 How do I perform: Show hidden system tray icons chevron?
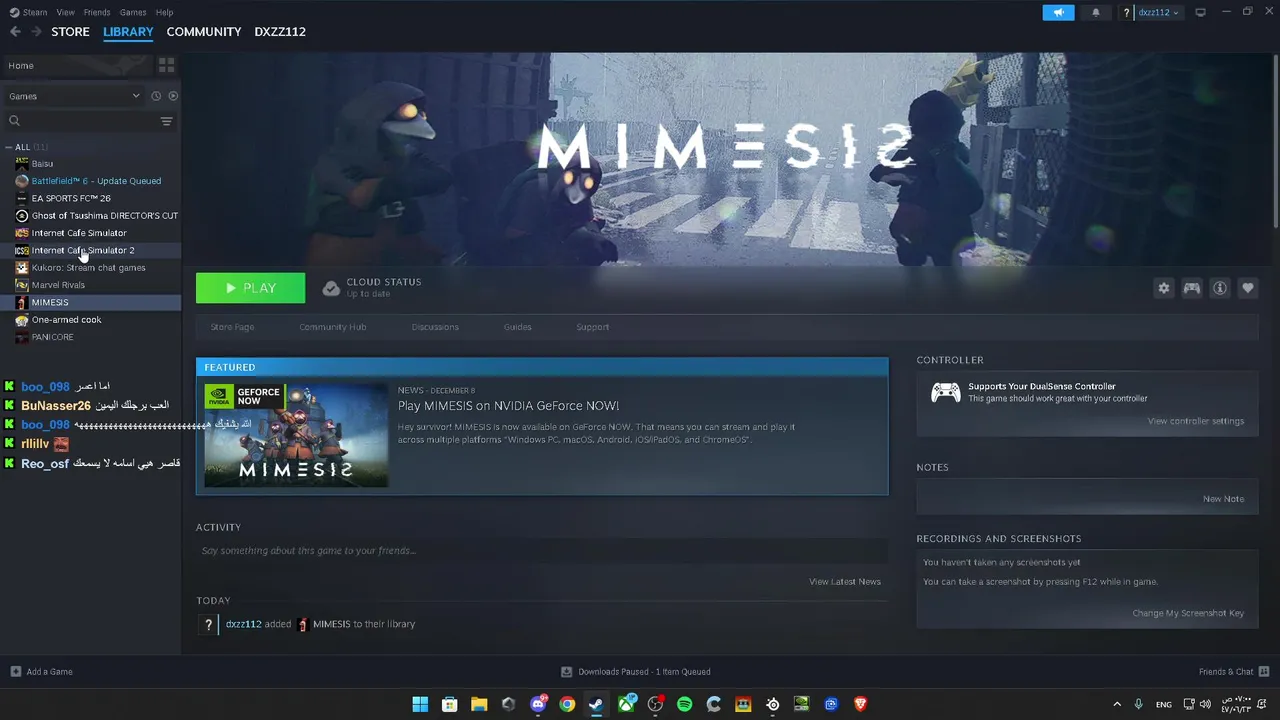[x=1117, y=704]
